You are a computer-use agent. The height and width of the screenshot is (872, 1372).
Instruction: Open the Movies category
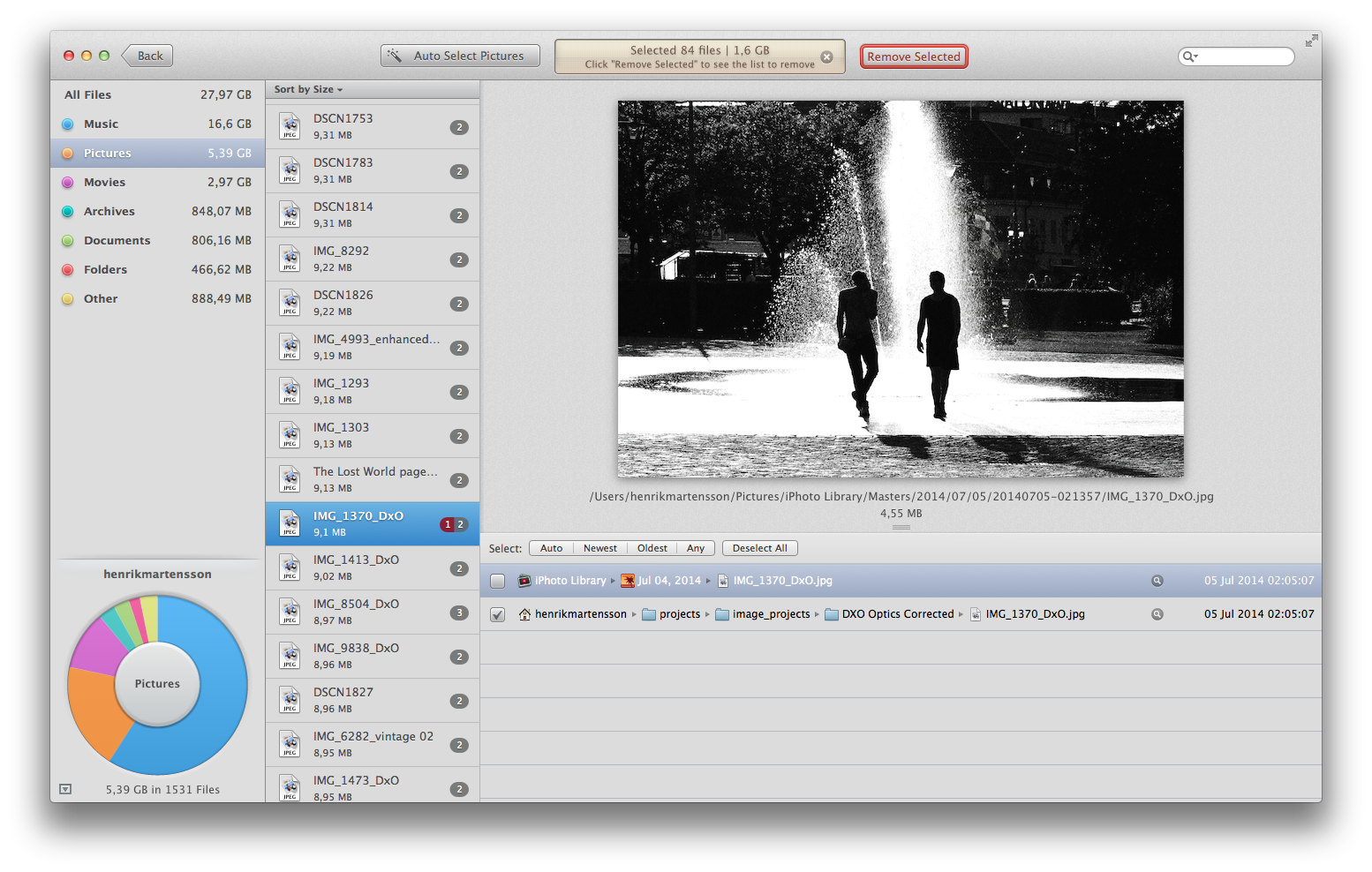[157, 183]
